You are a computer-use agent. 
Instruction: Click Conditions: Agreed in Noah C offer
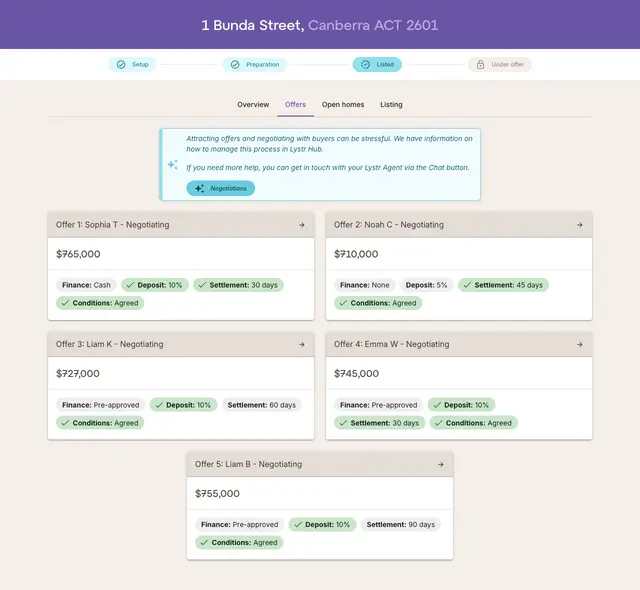(x=378, y=303)
